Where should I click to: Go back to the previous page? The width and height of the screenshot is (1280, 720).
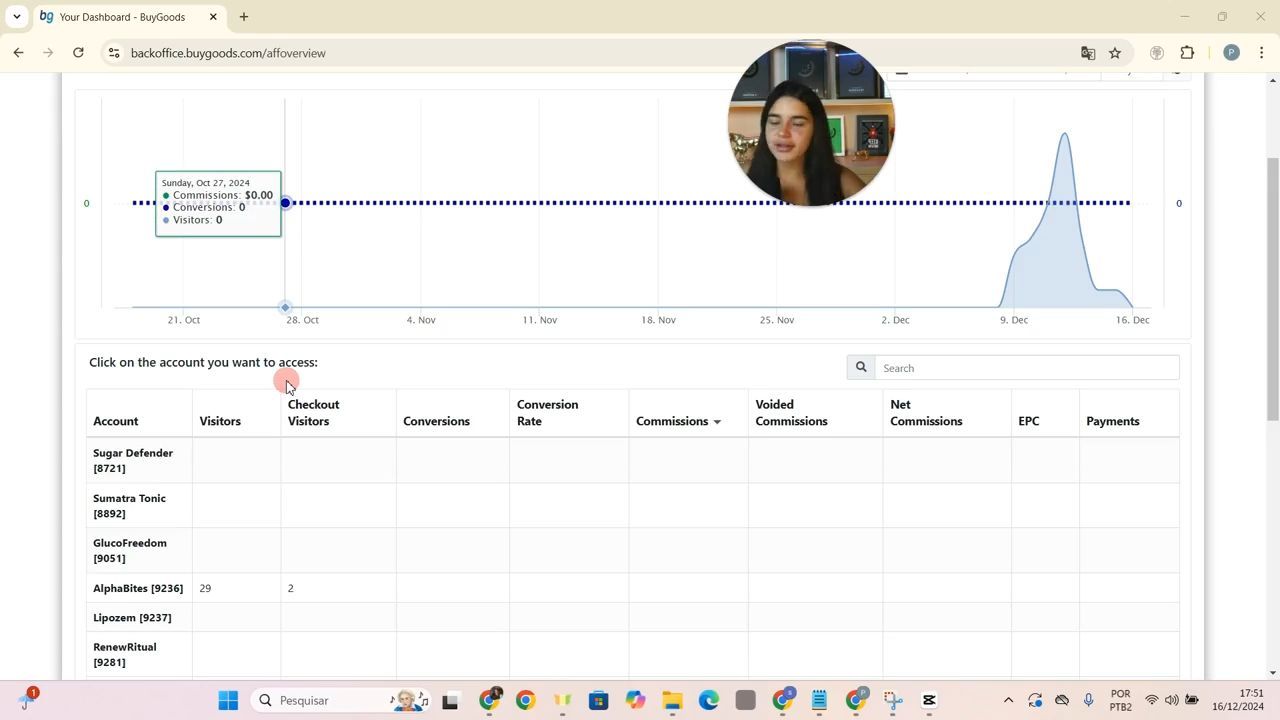pos(18,53)
